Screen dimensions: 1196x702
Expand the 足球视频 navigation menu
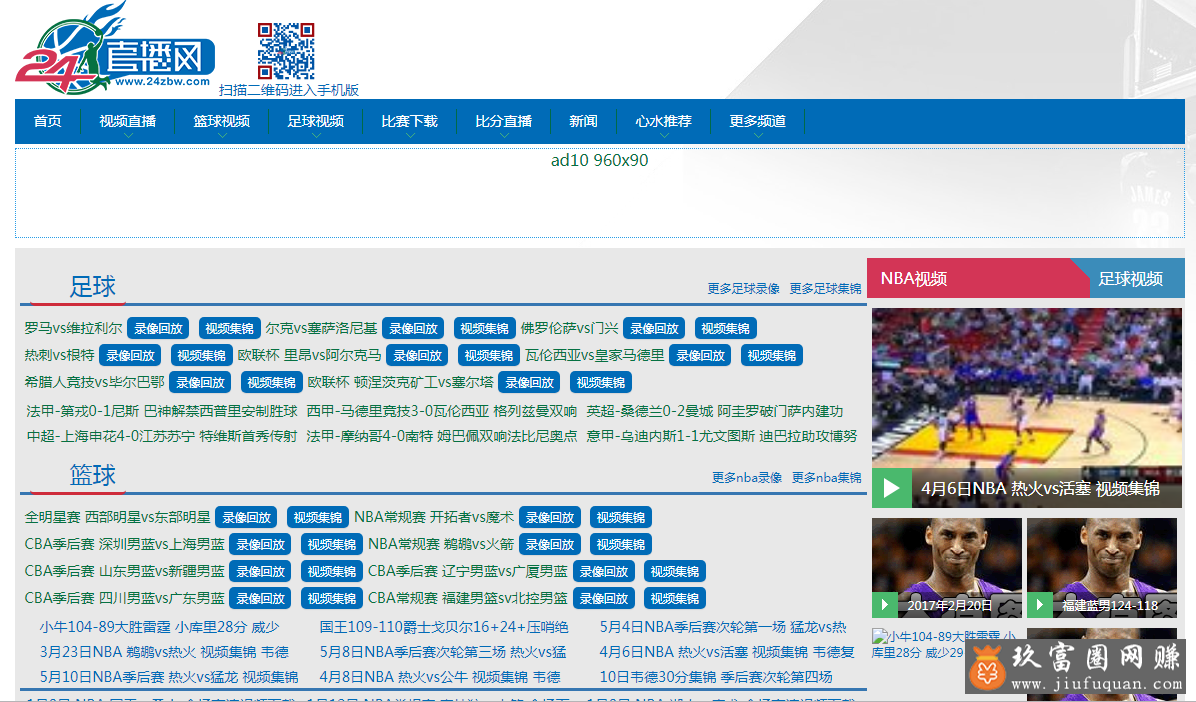[x=316, y=121]
